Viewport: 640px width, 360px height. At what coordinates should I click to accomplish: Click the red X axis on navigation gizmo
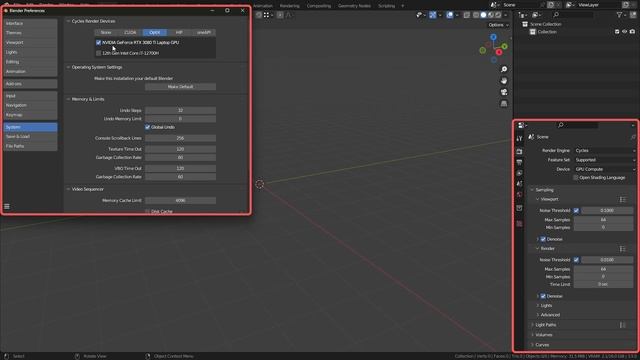pos(499,52)
